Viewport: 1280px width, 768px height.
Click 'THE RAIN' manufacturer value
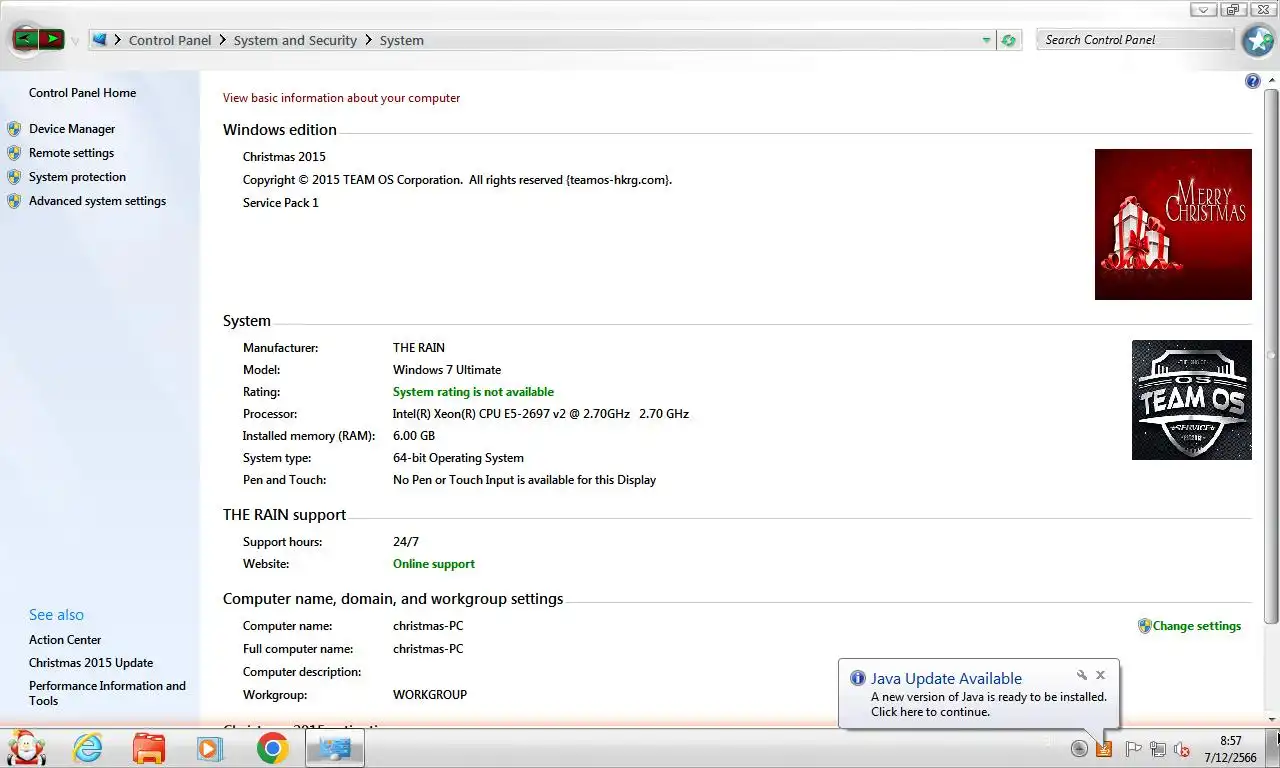419,348
